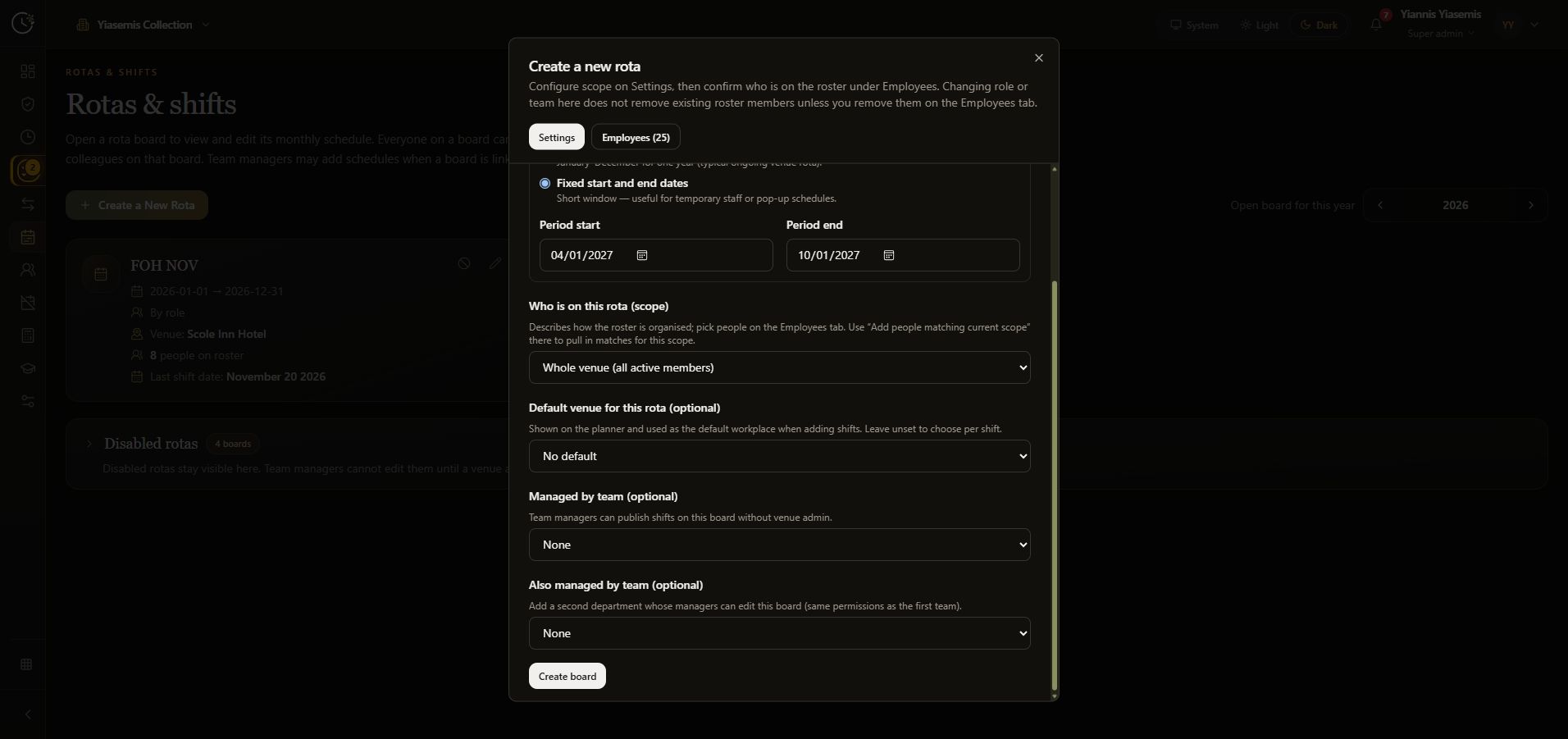Image resolution: width=1568 pixels, height=739 pixels.
Task: Open the sidebar item with badge 2
Action: (x=28, y=171)
